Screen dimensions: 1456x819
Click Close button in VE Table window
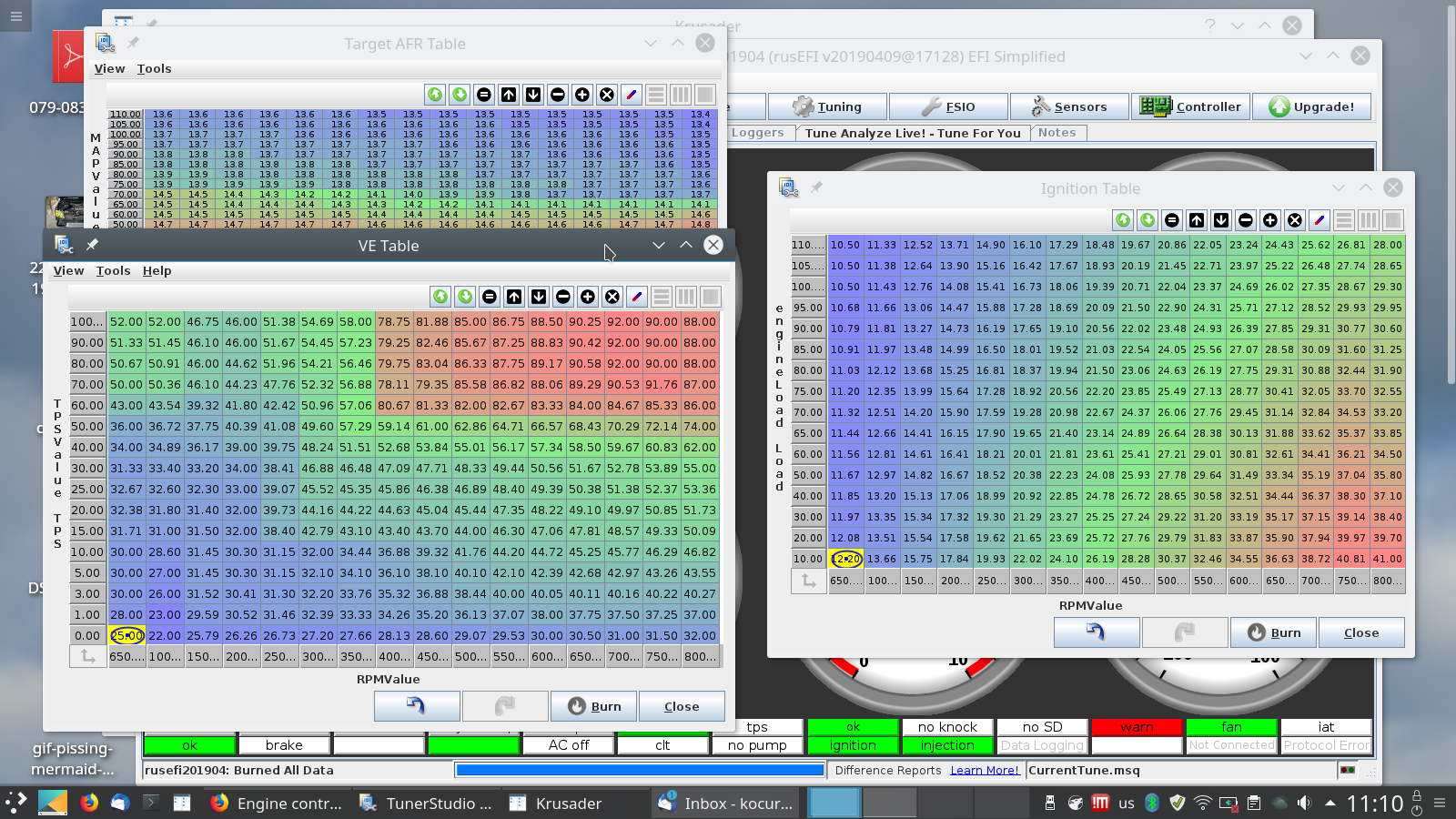(682, 706)
